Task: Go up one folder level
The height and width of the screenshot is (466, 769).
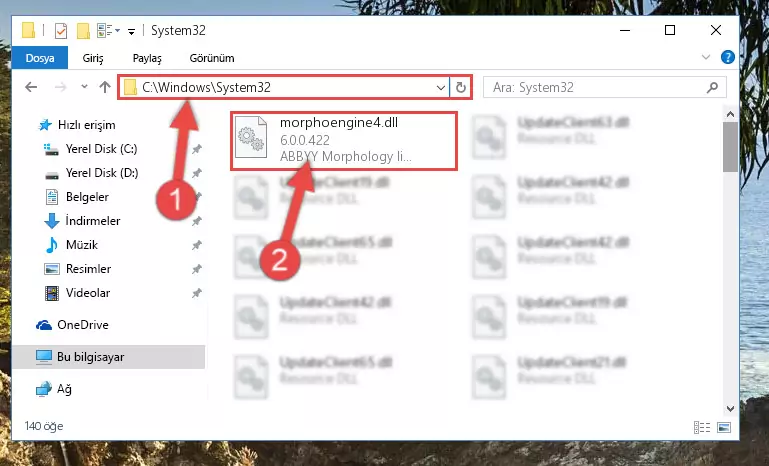Action: coord(104,87)
